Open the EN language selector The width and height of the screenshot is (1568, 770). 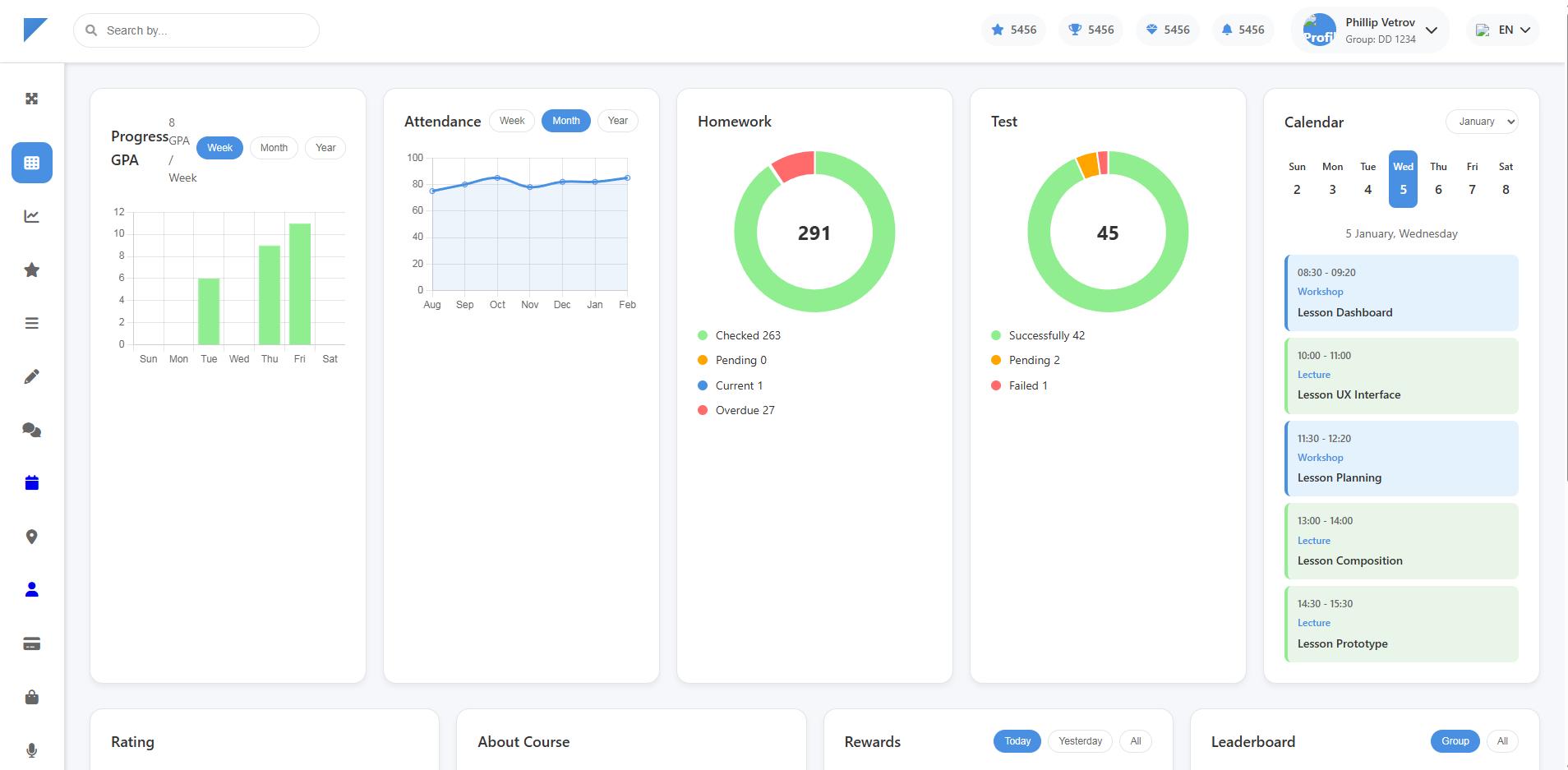click(x=1503, y=30)
